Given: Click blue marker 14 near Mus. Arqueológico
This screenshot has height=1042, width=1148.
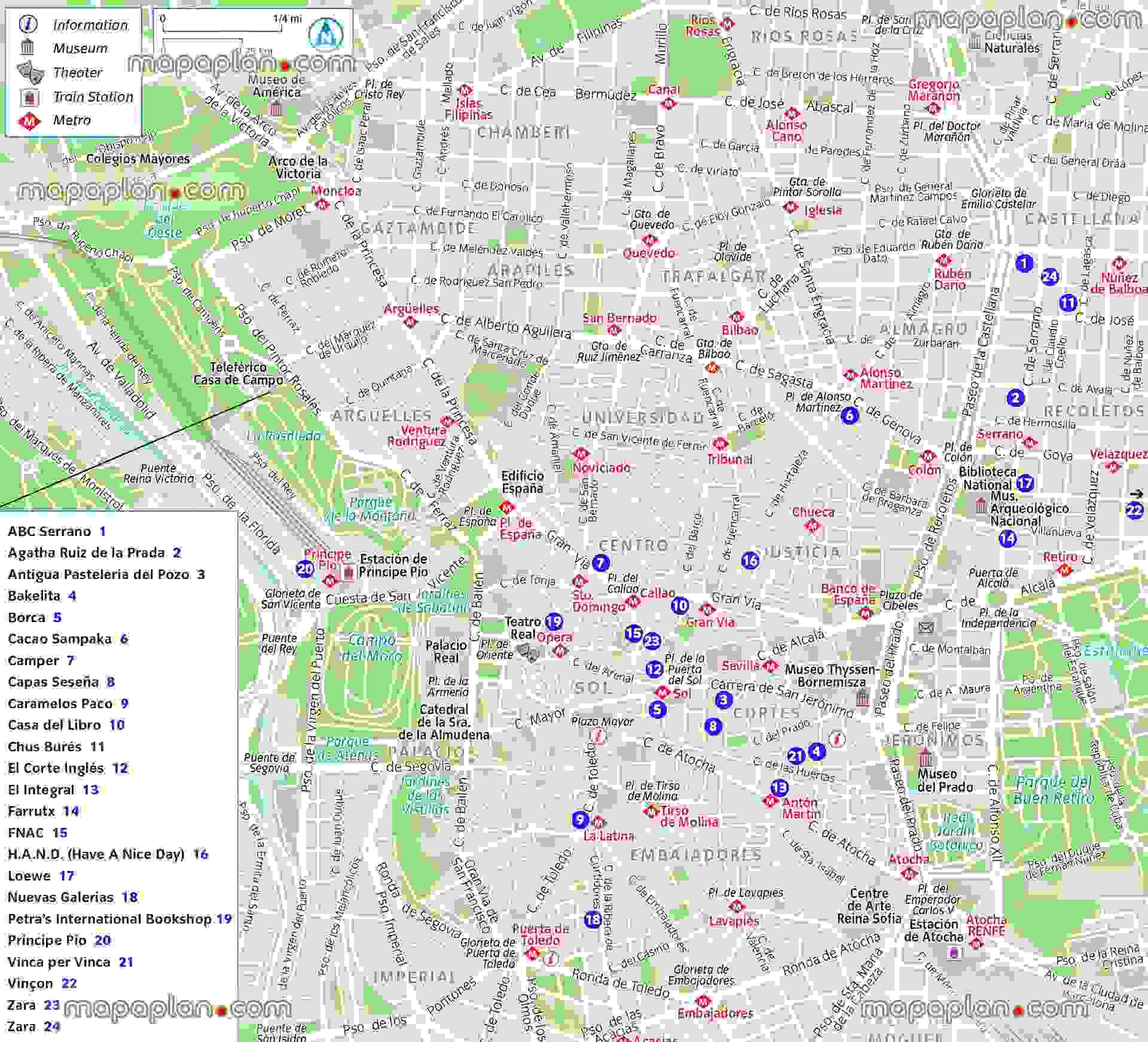Looking at the screenshot, I should pyautogui.click(x=1007, y=538).
